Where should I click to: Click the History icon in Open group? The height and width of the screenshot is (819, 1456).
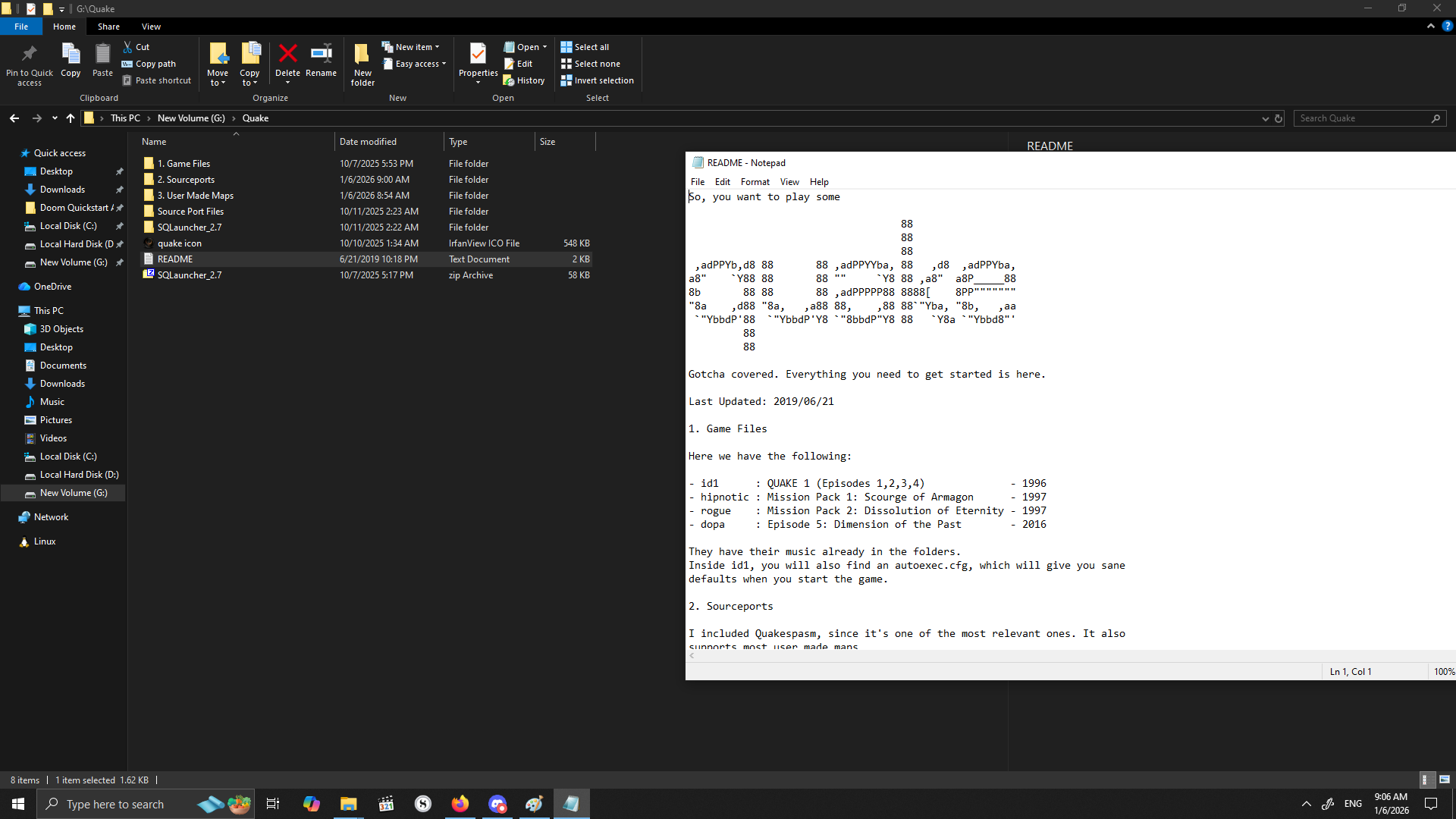524,80
